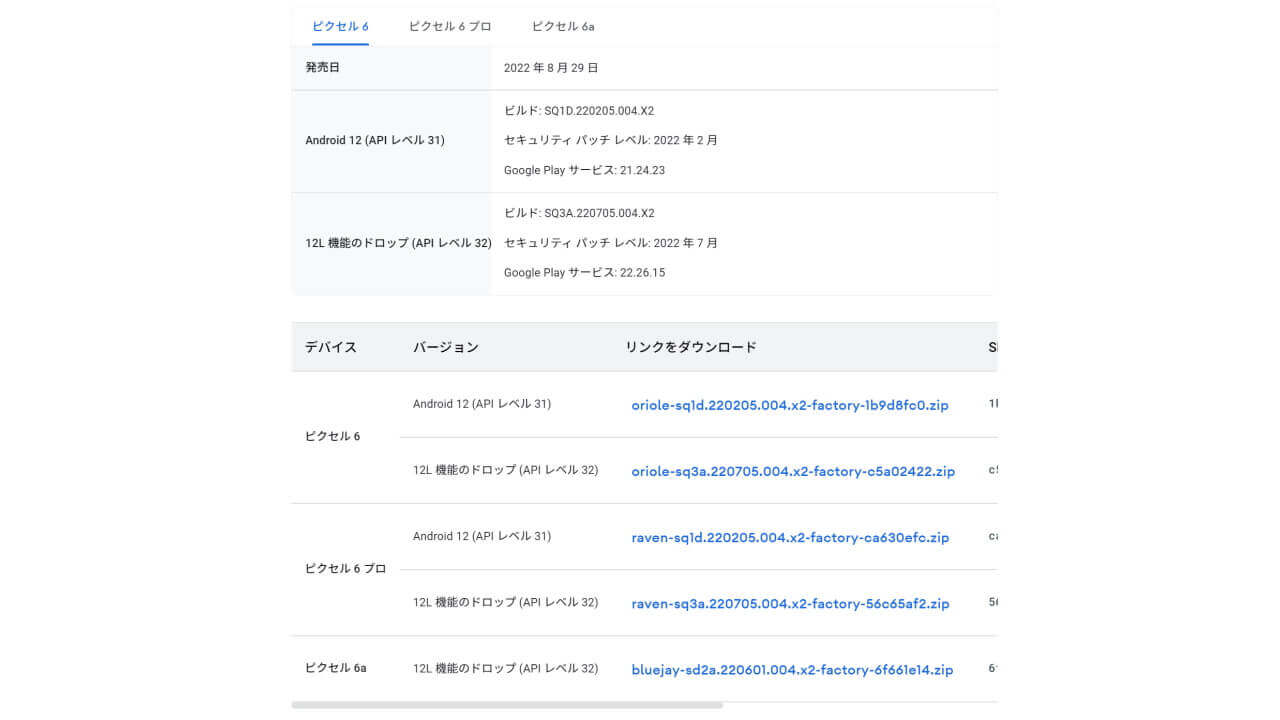Click the raven-sq1d.220205.004.x2 factory zip link
1280x720 pixels.
[790, 537]
